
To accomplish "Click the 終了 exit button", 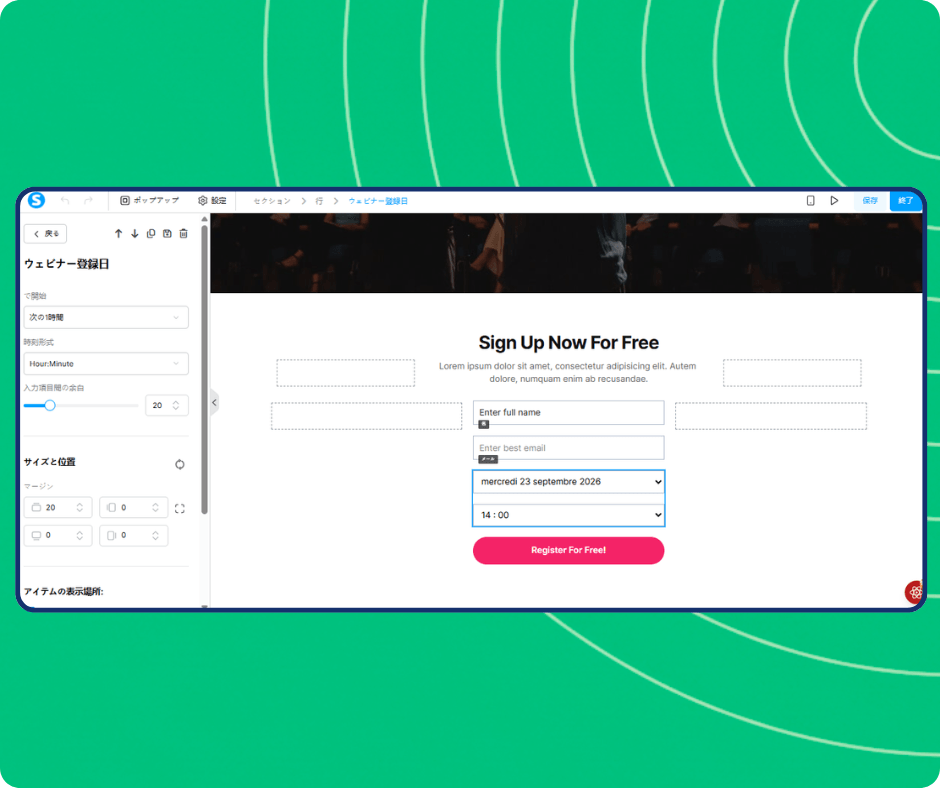I will click(x=906, y=201).
